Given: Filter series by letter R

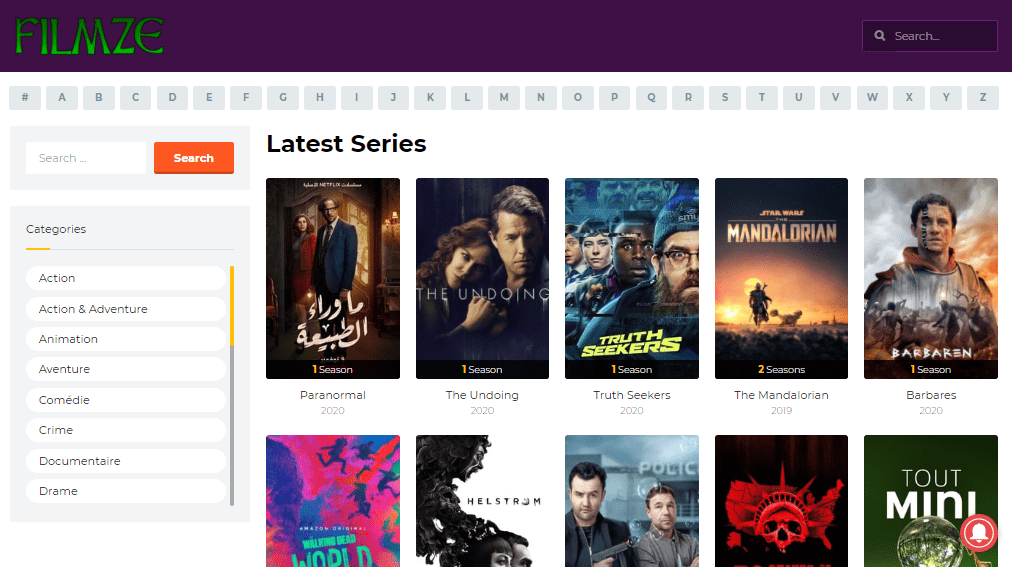Looking at the screenshot, I should (688, 97).
